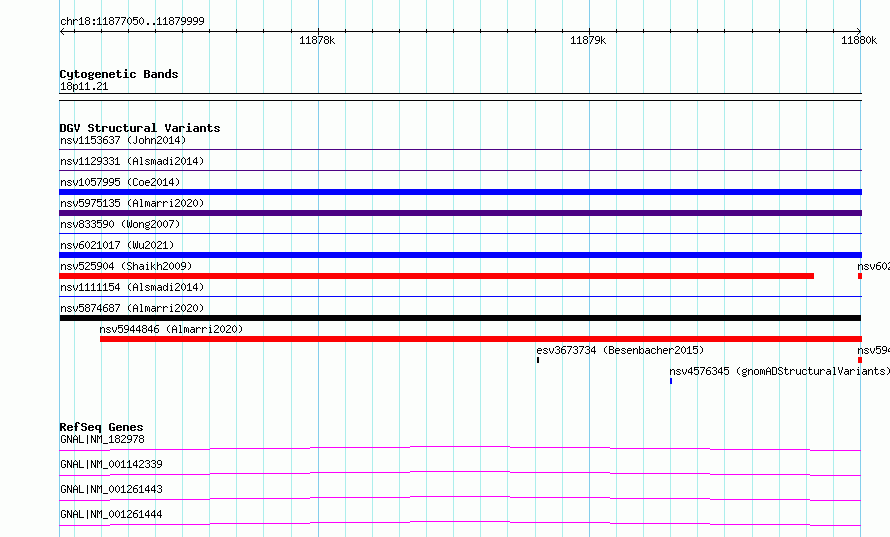Click the 11879k ruler tick label
This screenshot has width=890, height=537.
click(588, 40)
